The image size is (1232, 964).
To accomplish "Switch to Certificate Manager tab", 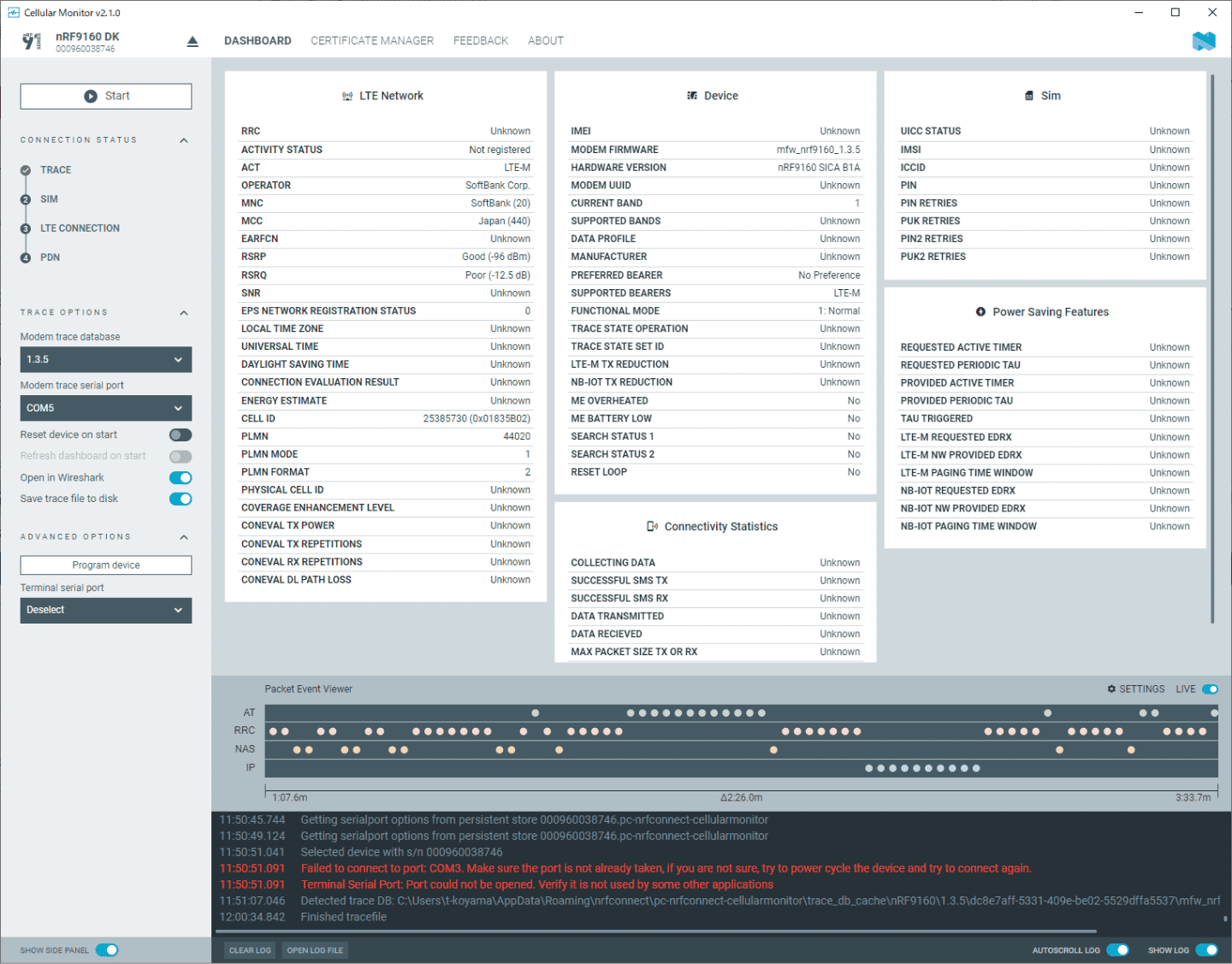I will 372,41.
